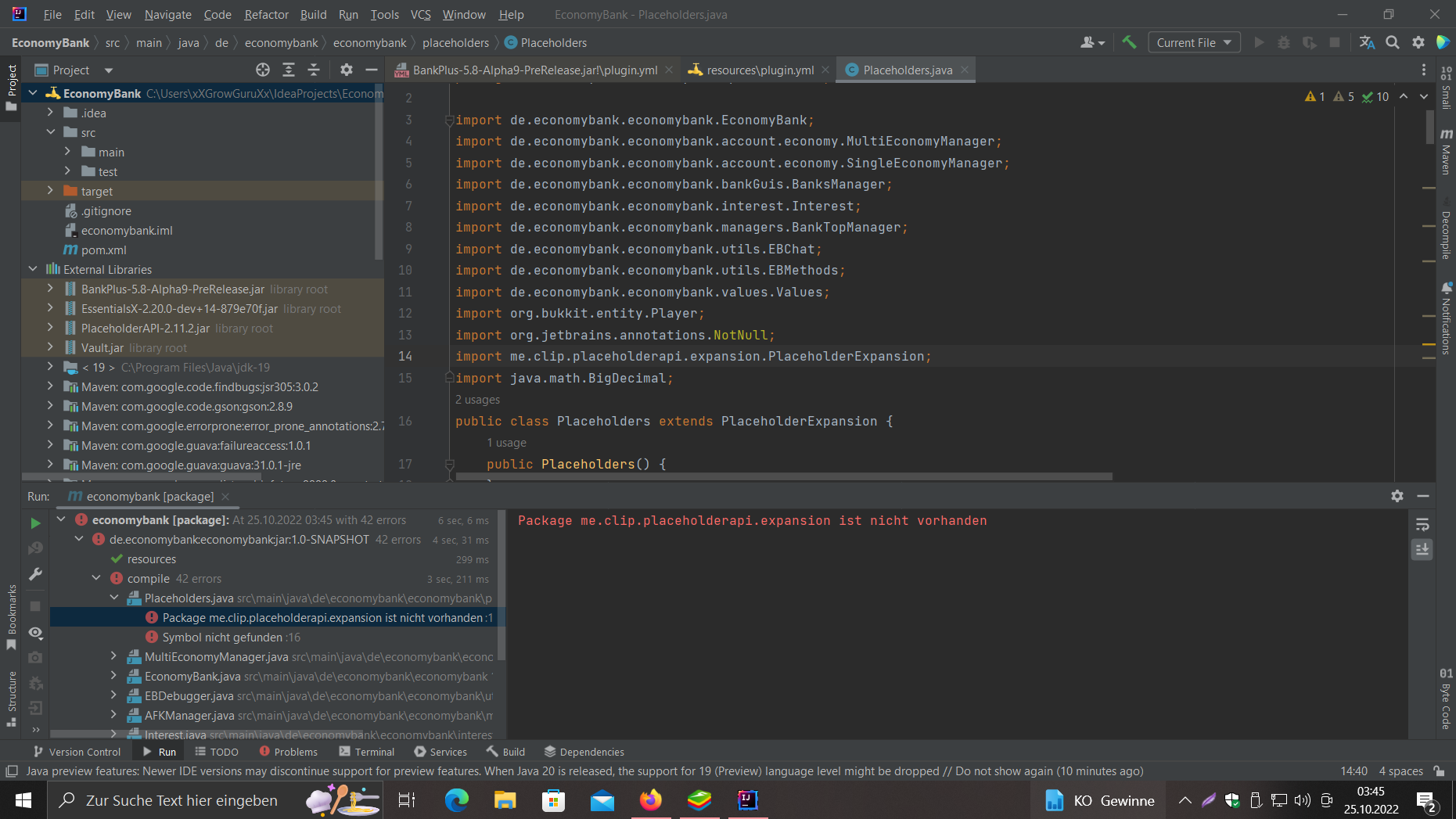The width and height of the screenshot is (1456, 819).
Task: Open the Problems tool window
Action: pos(288,751)
